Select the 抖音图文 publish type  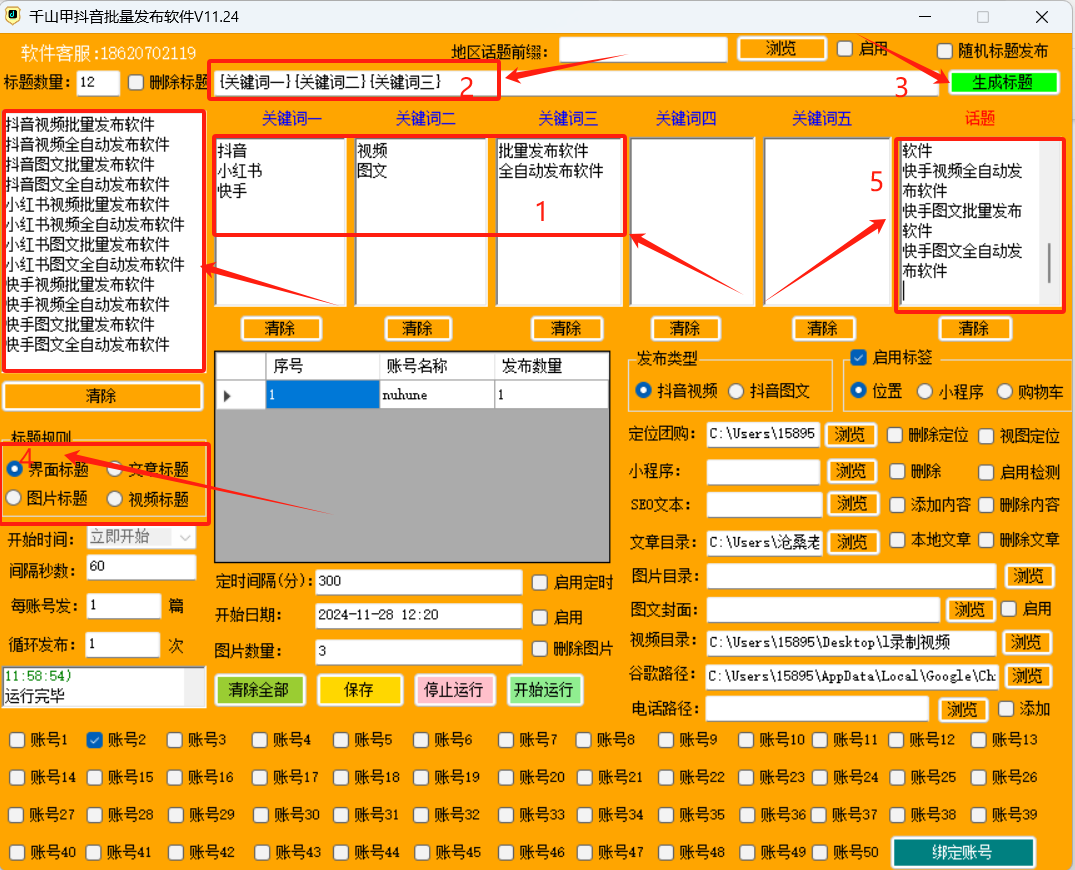(736, 391)
